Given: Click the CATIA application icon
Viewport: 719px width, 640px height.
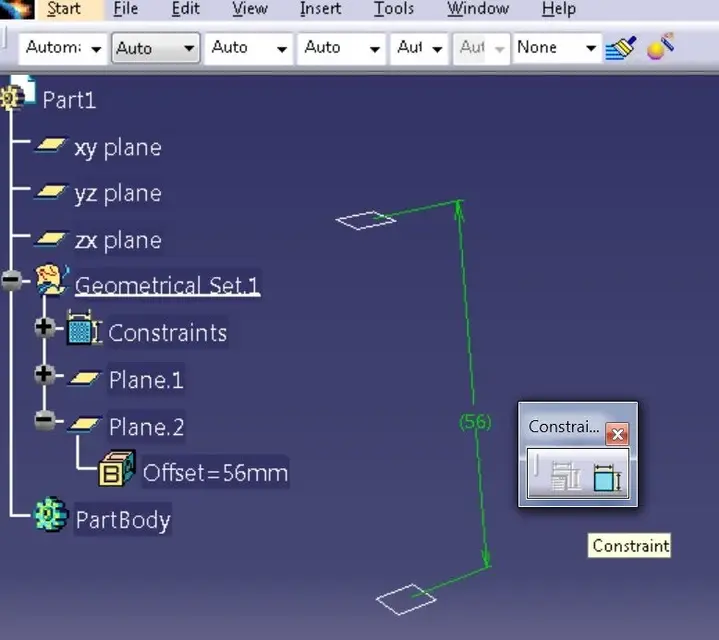Looking at the screenshot, I should coord(17,9).
